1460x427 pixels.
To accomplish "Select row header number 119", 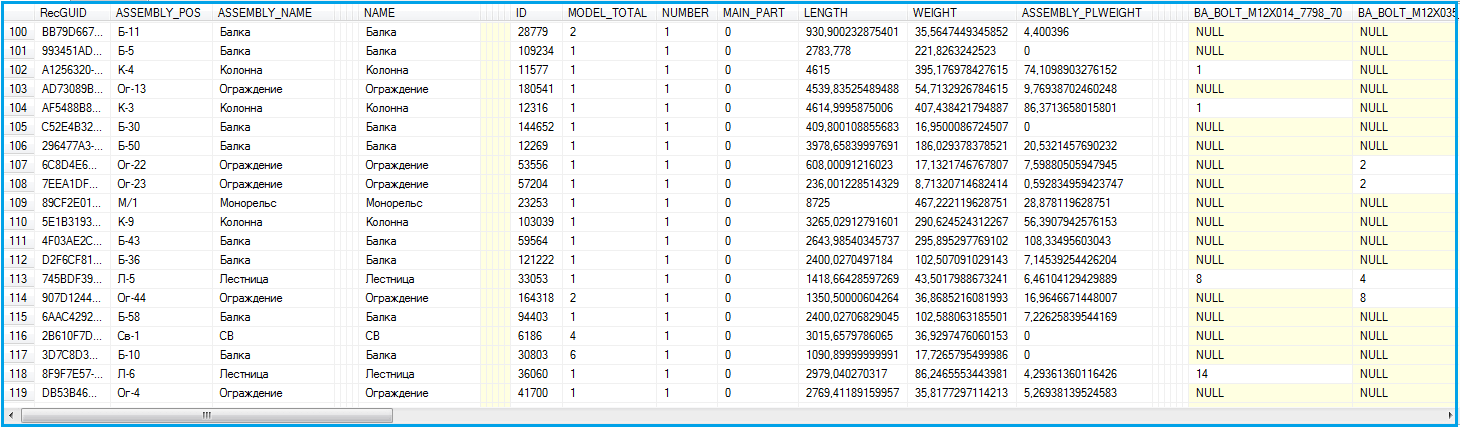I will point(18,393).
